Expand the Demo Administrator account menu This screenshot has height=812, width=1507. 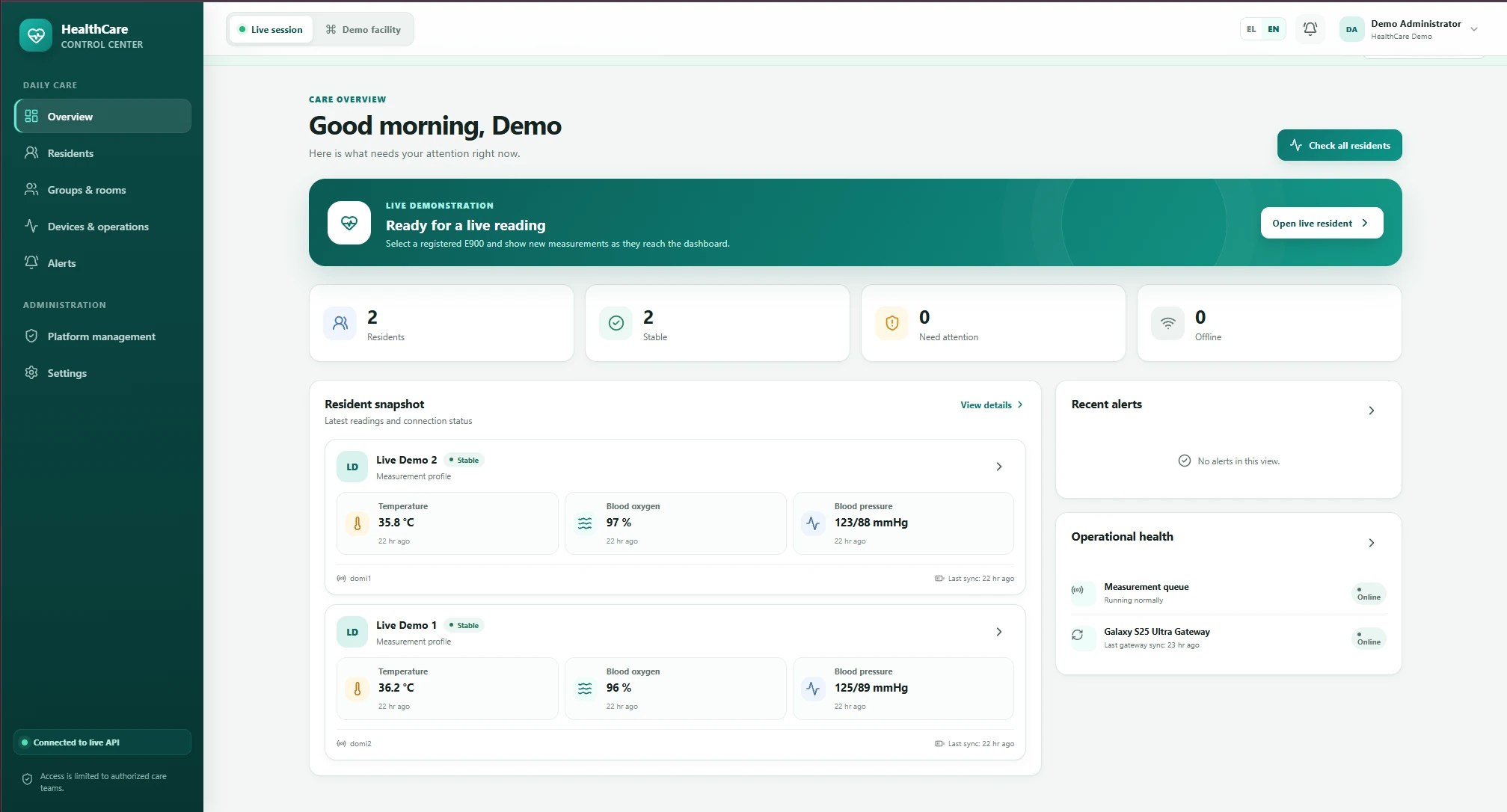[x=1474, y=29]
